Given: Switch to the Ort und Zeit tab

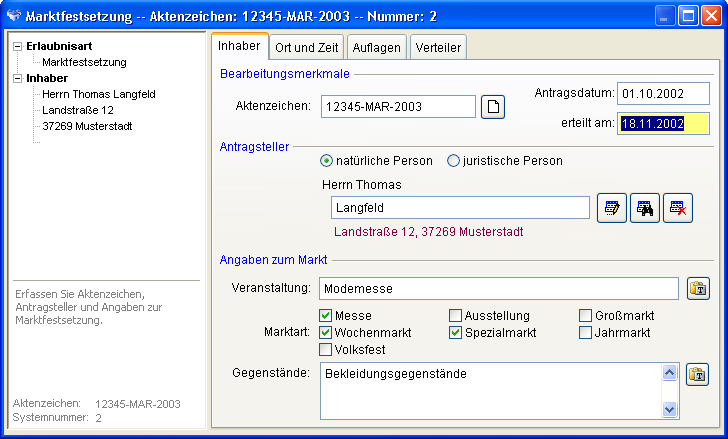Looking at the screenshot, I should click(308, 47).
